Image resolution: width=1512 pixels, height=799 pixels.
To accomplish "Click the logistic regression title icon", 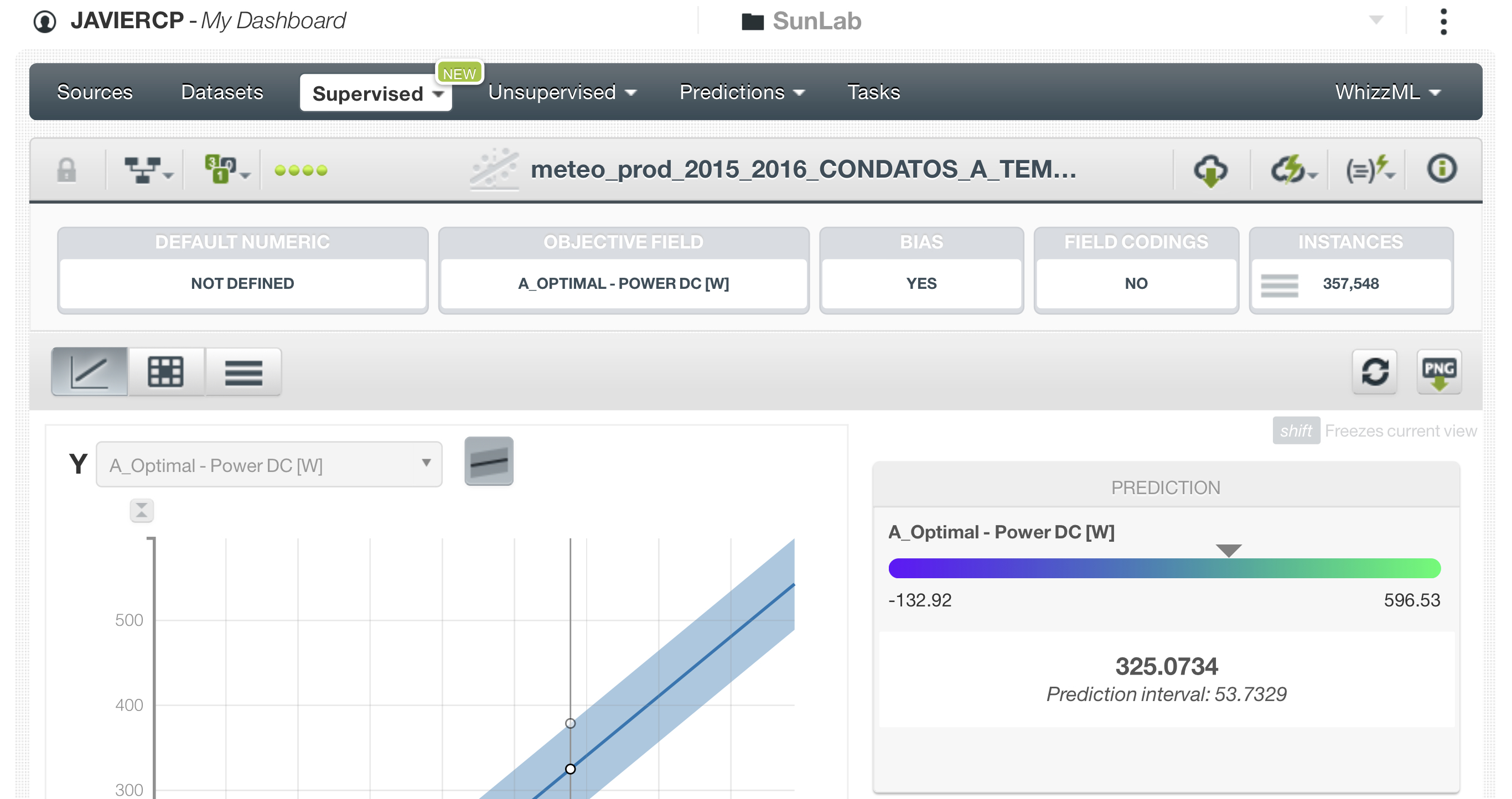I will [x=494, y=169].
